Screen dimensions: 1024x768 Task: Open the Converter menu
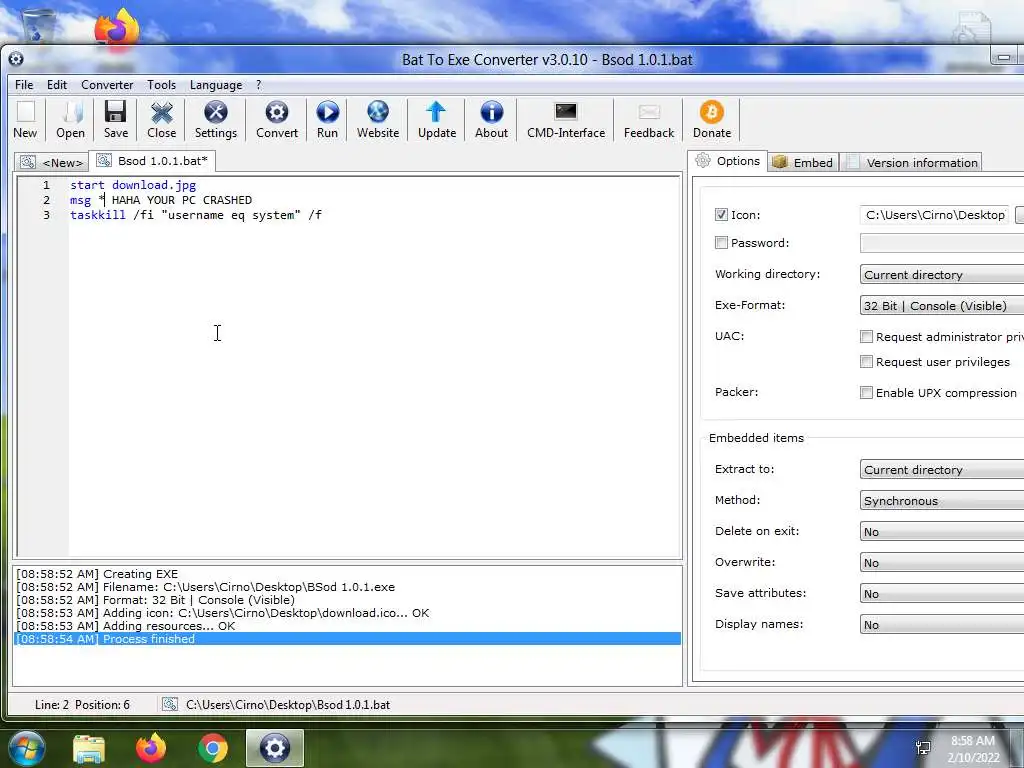[x=107, y=85]
